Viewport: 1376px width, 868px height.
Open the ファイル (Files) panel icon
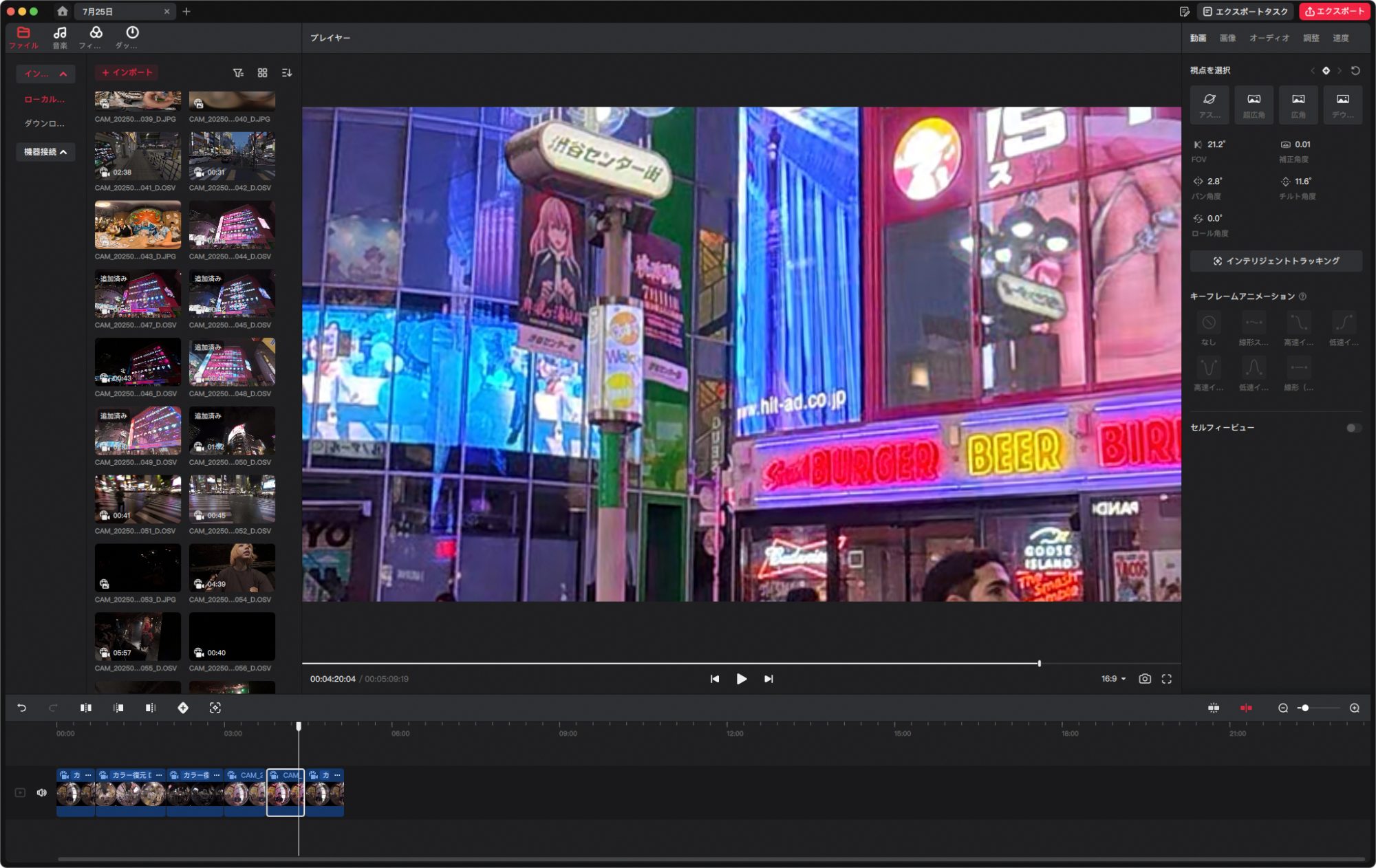23,37
